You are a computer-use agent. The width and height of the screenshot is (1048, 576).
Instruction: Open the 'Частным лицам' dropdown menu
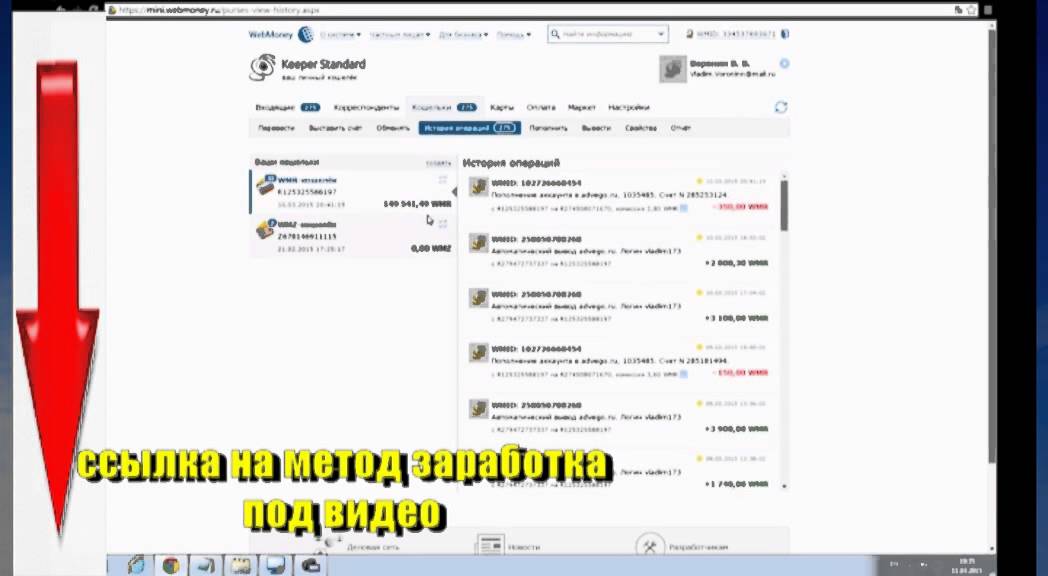pos(400,34)
